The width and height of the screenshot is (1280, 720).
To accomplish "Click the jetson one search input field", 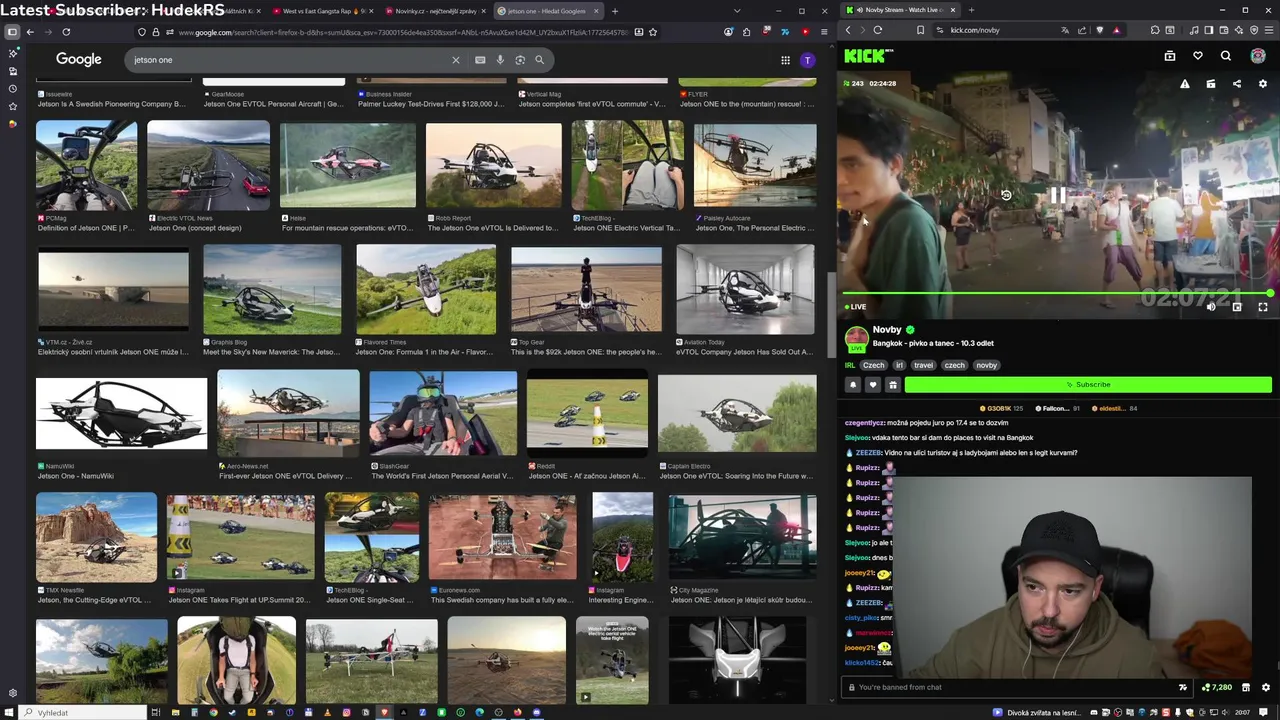I will click(290, 60).
